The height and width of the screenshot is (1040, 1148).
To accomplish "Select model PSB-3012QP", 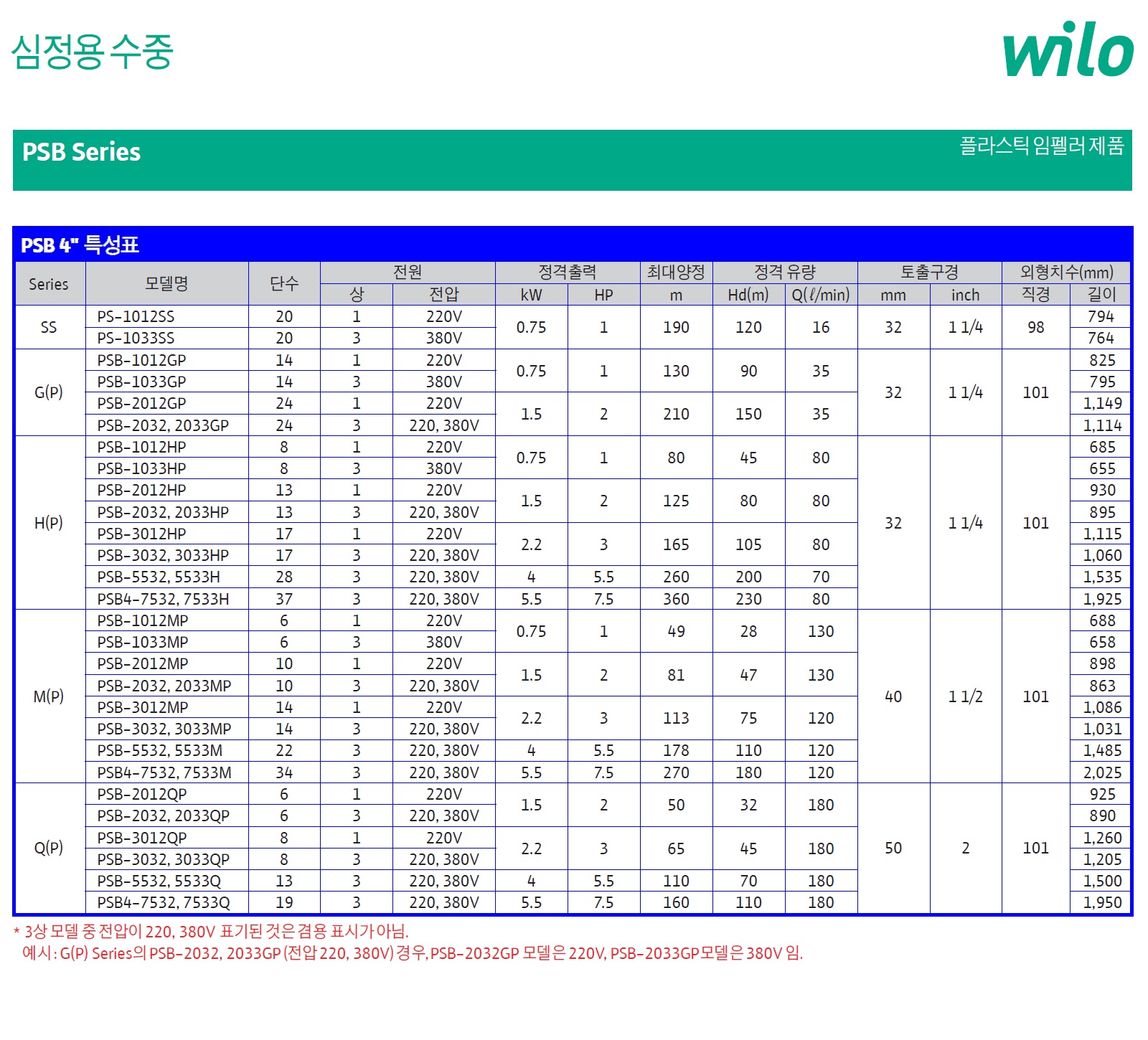I will (142, 838).
